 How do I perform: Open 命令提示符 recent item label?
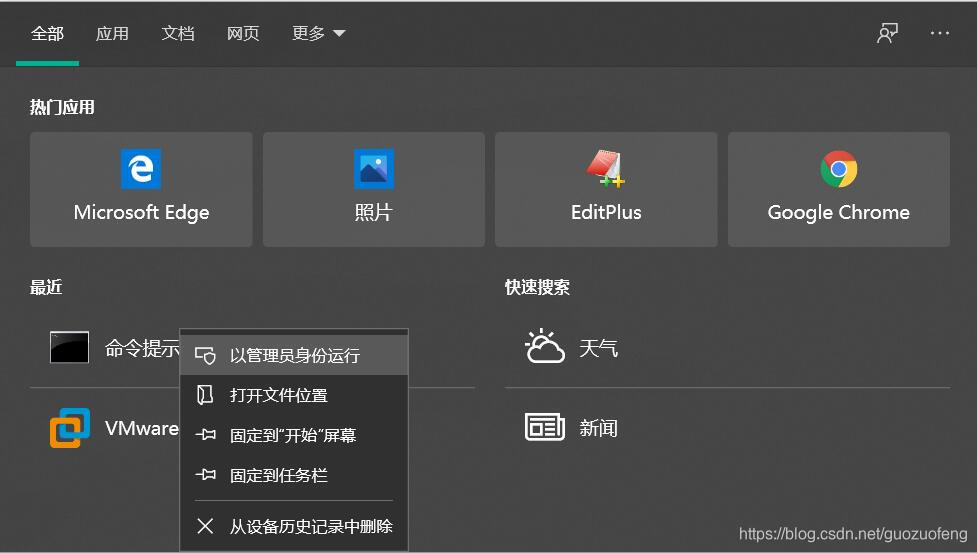pos(142,348)
